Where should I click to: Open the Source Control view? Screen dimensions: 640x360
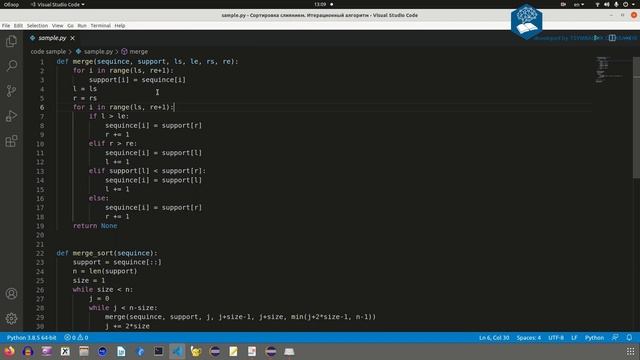pyautogui.click(x=11, y=91)
